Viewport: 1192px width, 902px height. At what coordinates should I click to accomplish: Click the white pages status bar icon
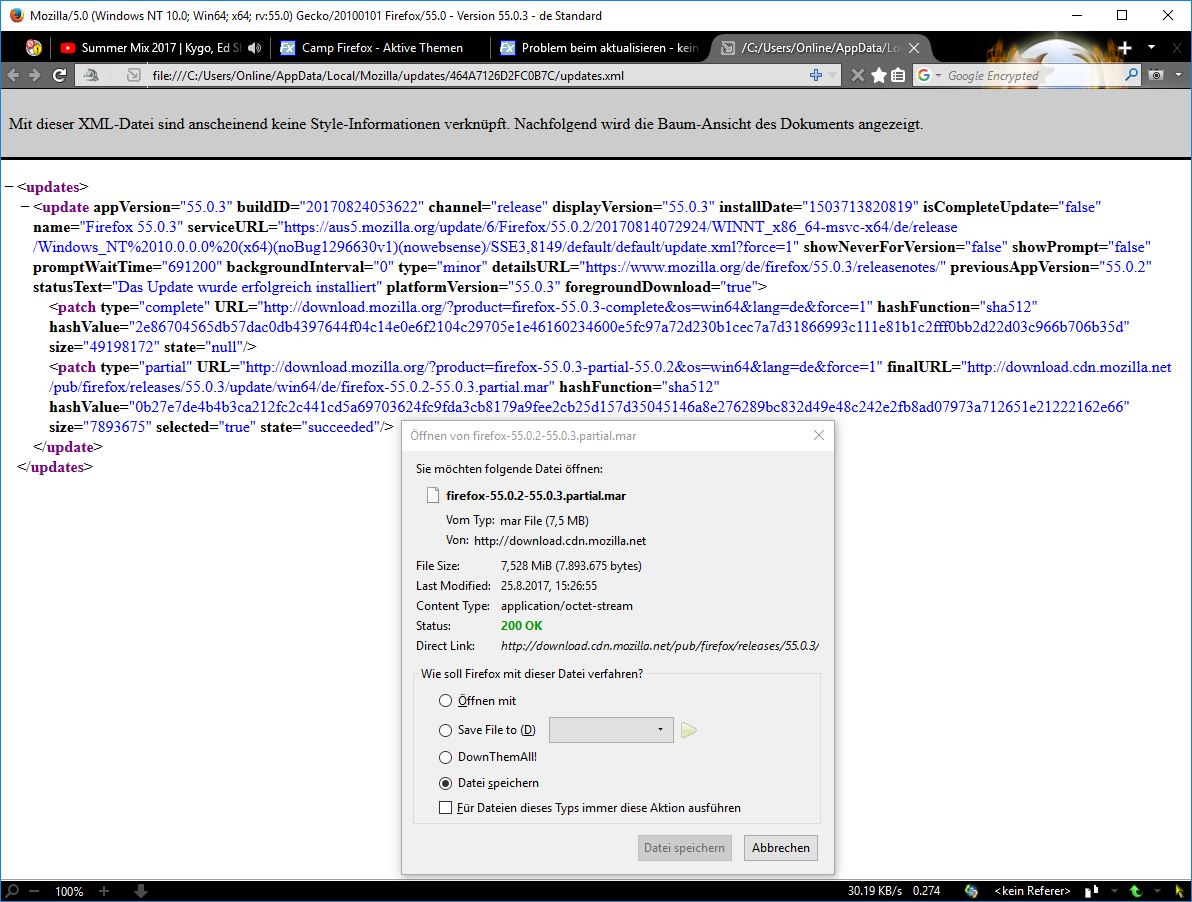(x=1091, y=891)
